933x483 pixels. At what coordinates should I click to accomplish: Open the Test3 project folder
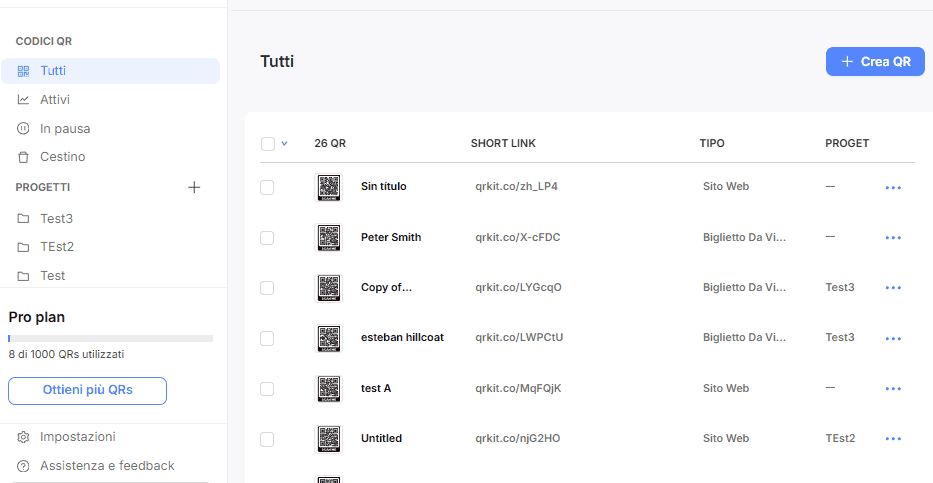[x=56, y=219]
